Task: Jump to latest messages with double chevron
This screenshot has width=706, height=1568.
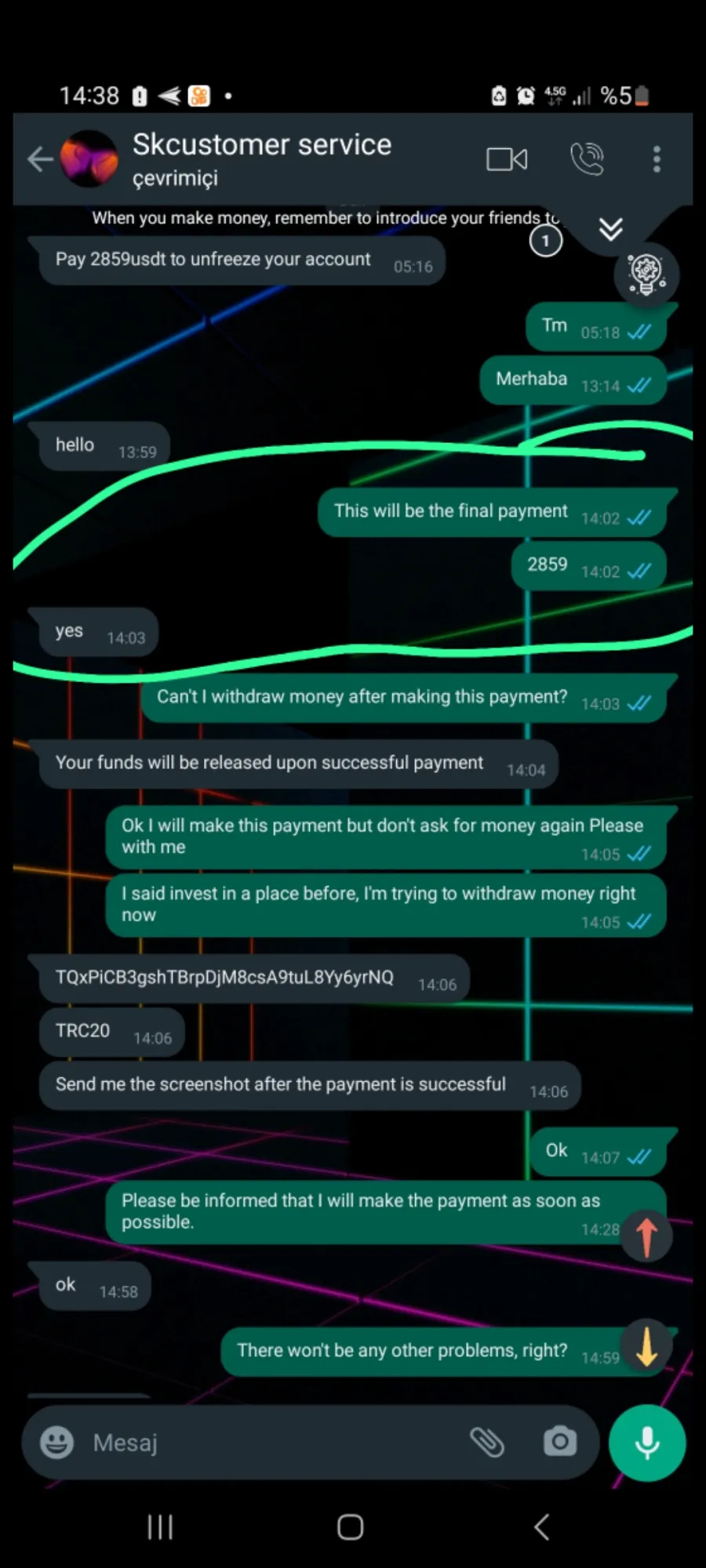Action: point(610,230)
